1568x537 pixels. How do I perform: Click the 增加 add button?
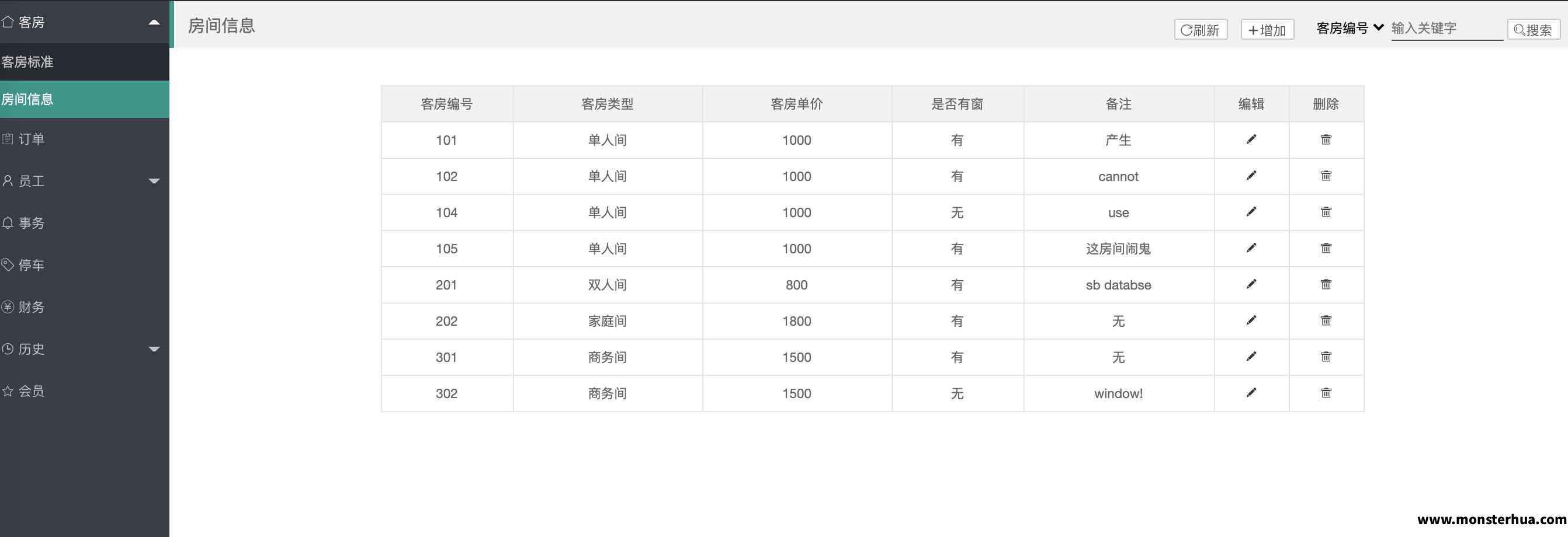pos(1267,30)
